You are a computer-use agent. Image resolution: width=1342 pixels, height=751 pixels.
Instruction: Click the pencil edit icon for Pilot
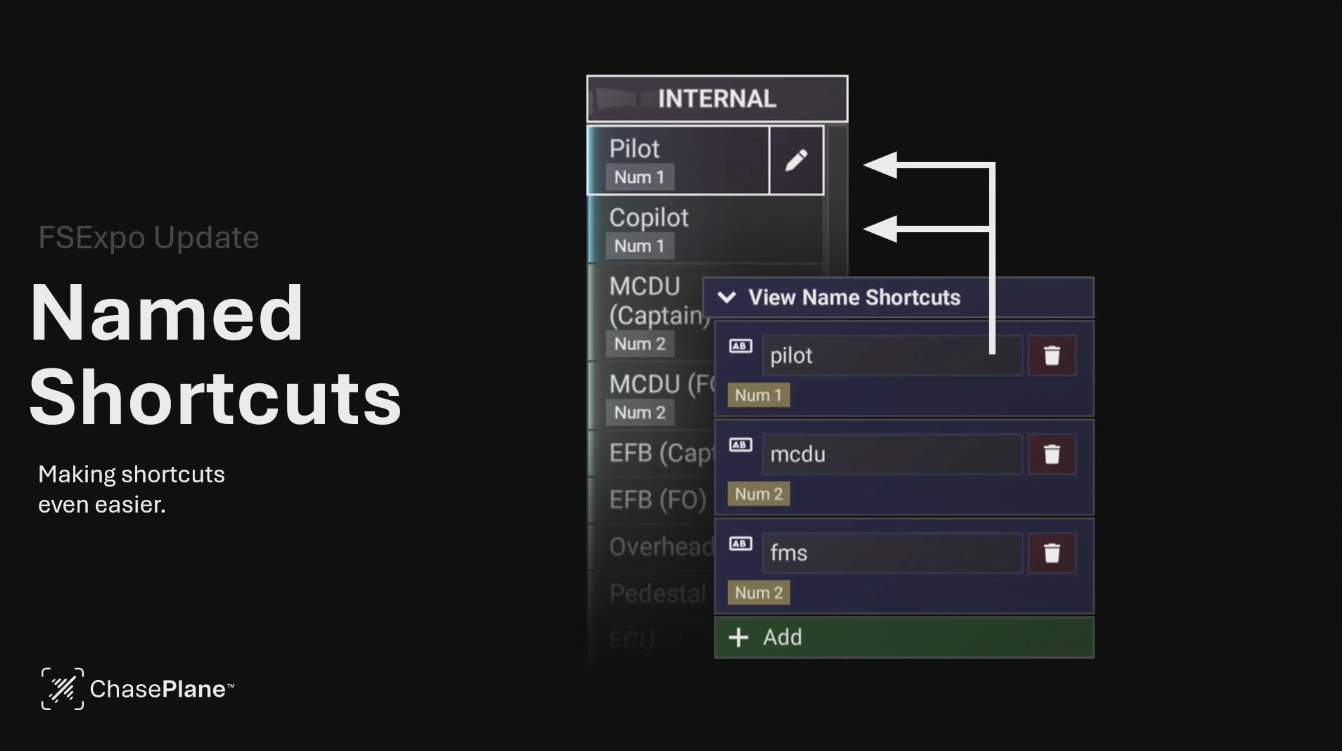796,160
